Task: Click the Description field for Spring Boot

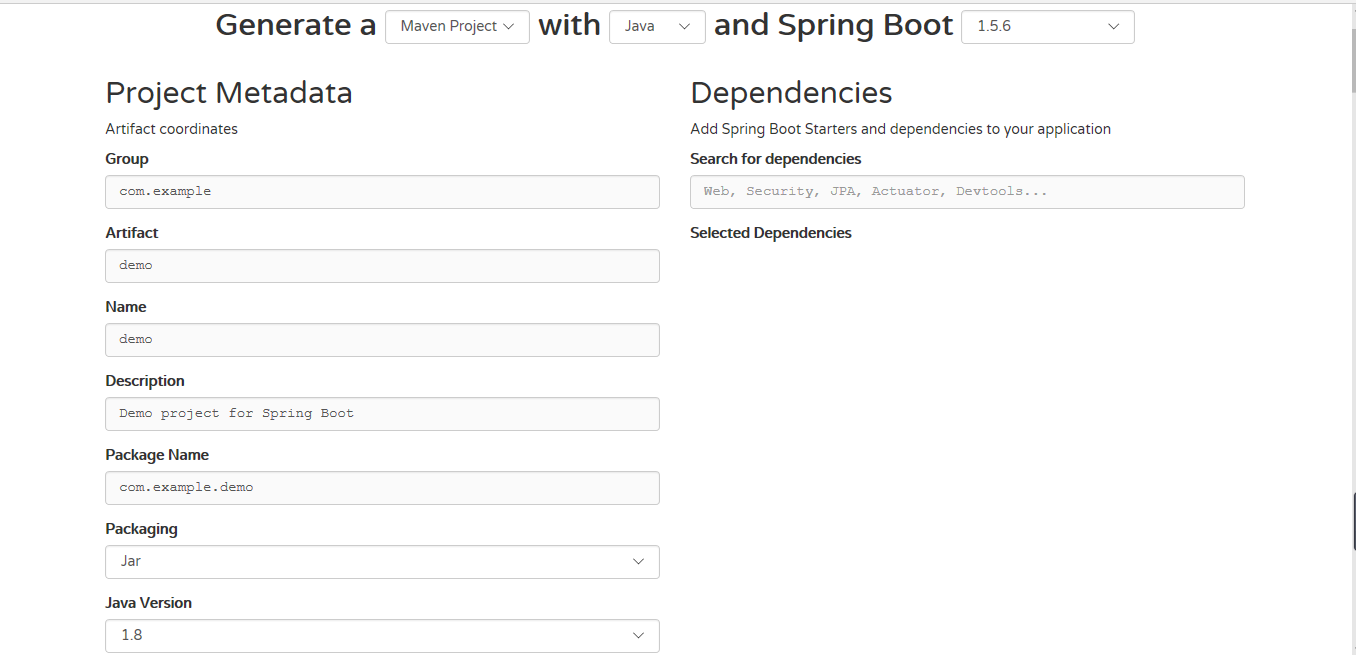Action: (x=382, y=413)
